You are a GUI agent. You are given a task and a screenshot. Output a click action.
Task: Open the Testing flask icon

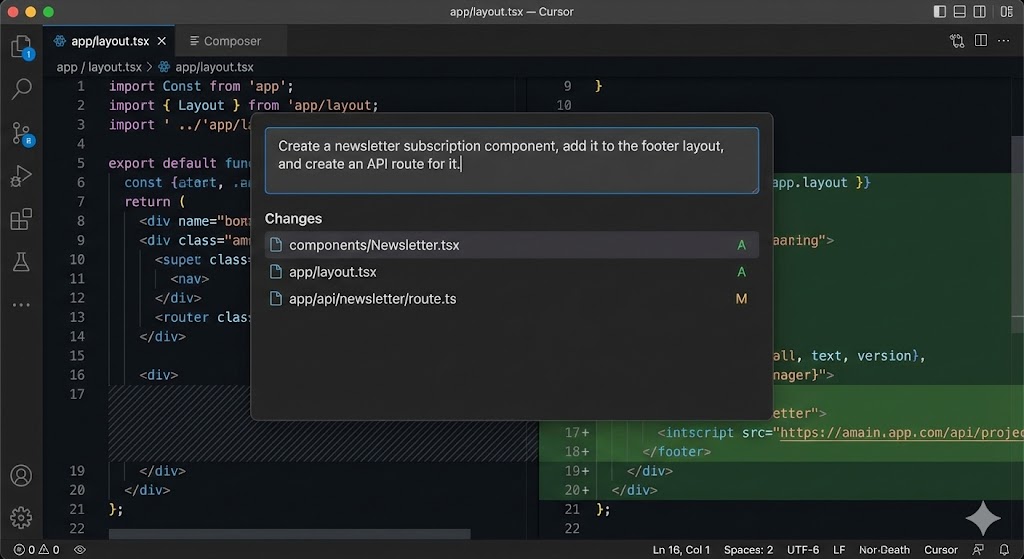click(x=21, y=262)
